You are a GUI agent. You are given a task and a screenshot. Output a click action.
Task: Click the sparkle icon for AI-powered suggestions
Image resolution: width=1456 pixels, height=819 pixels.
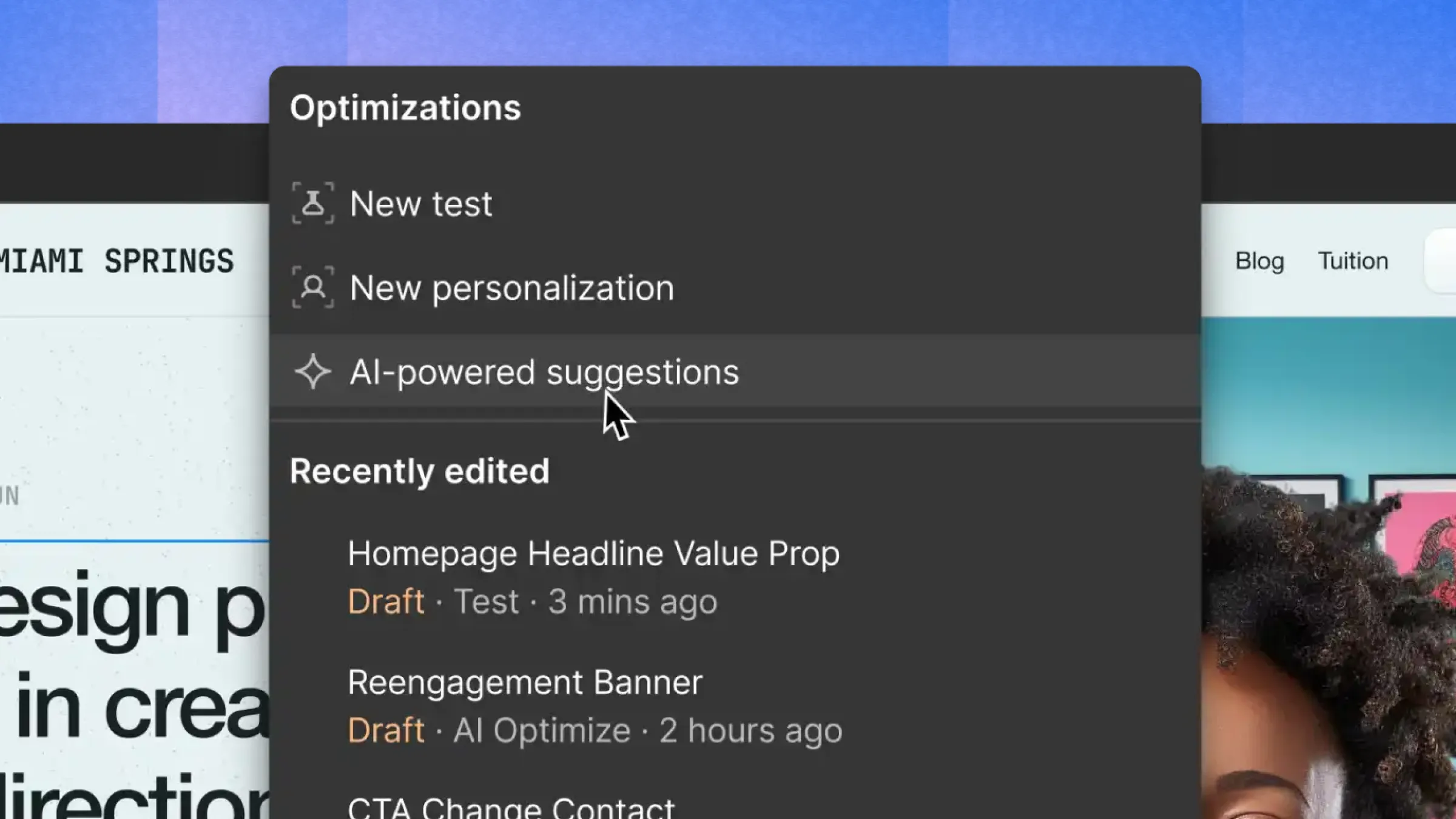pyautogui.click(x=312, y=372)
